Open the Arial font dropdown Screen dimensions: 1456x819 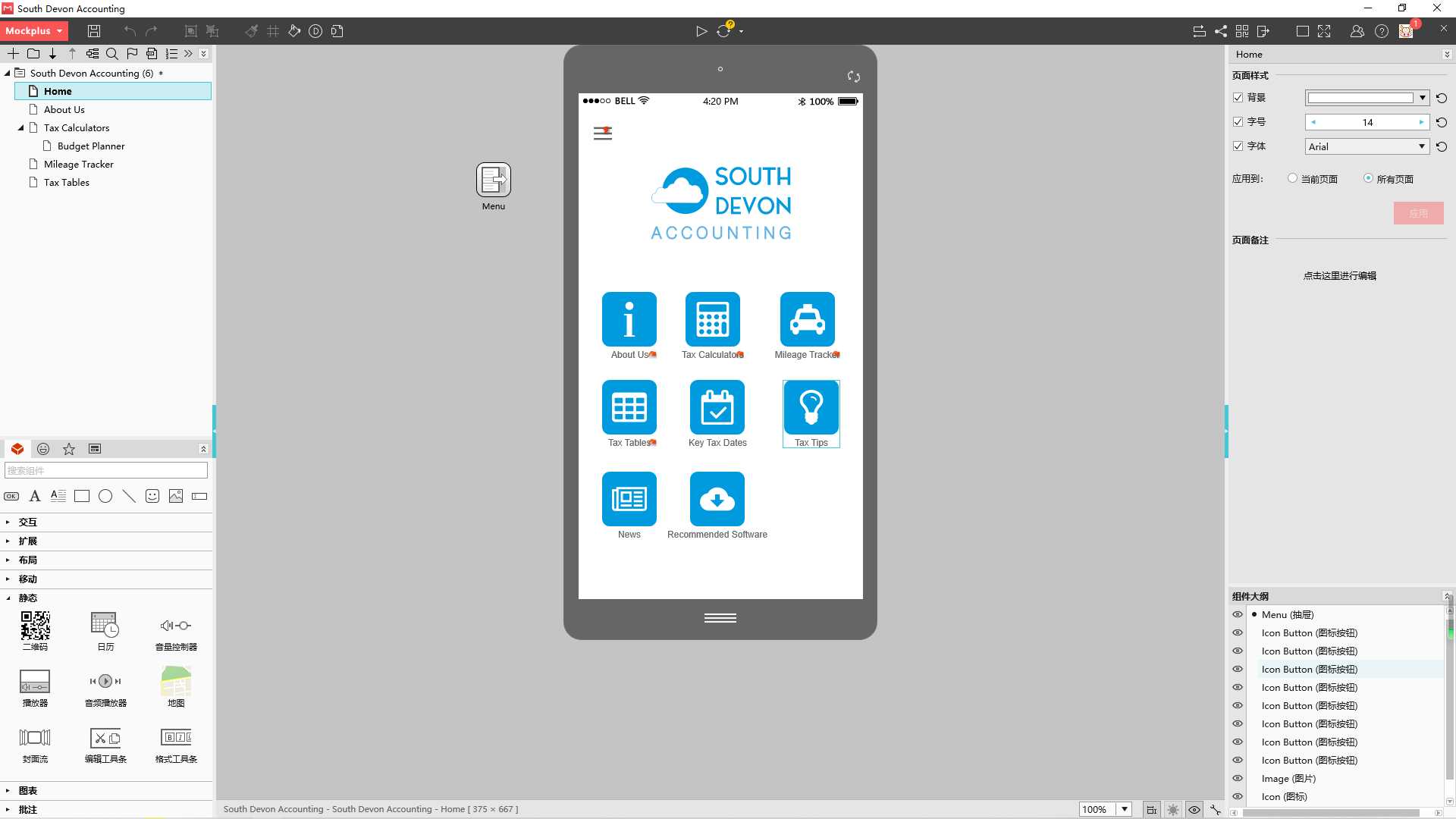click(x=1367, y=146)
